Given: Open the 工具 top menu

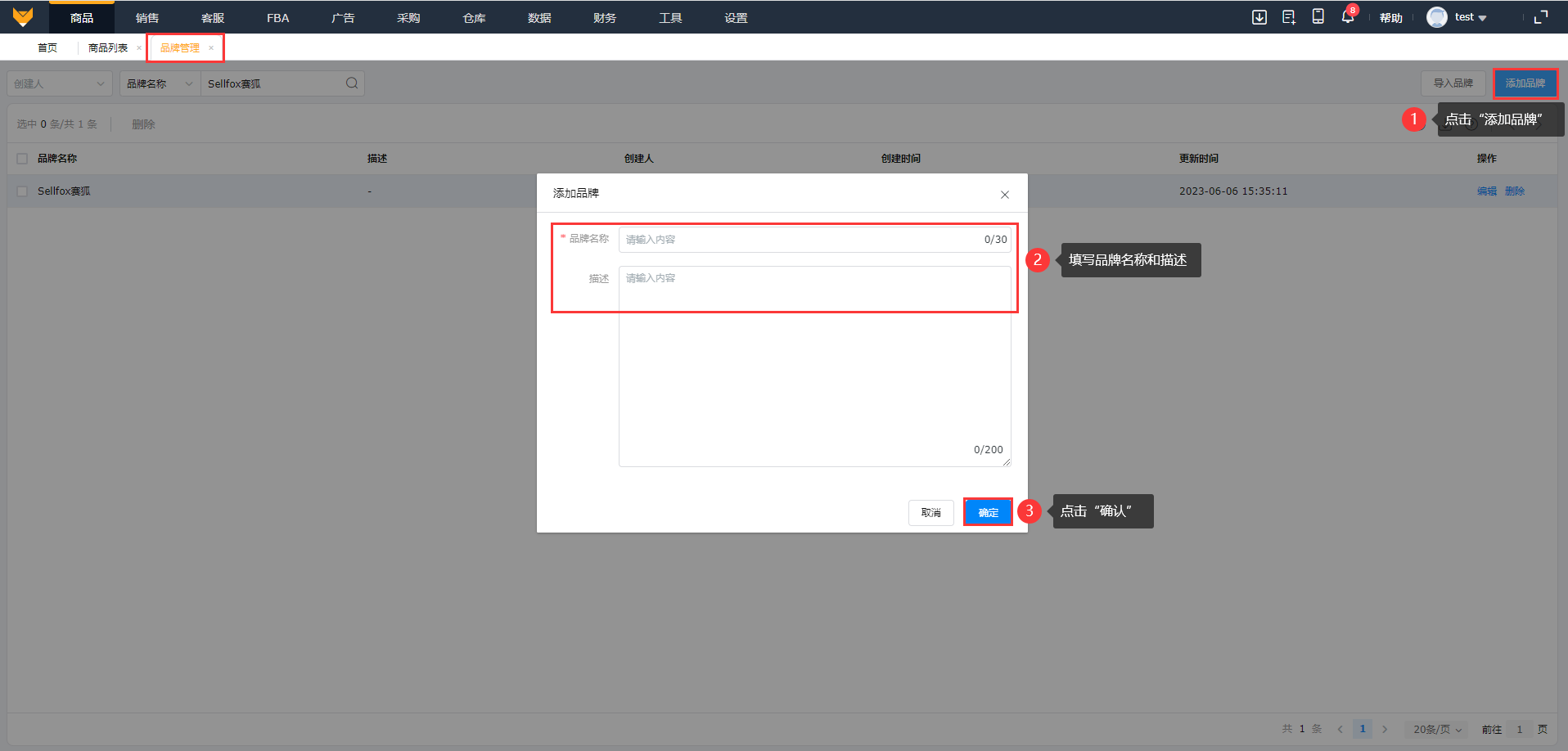Looking at the screenshot, I should [670, 18].
